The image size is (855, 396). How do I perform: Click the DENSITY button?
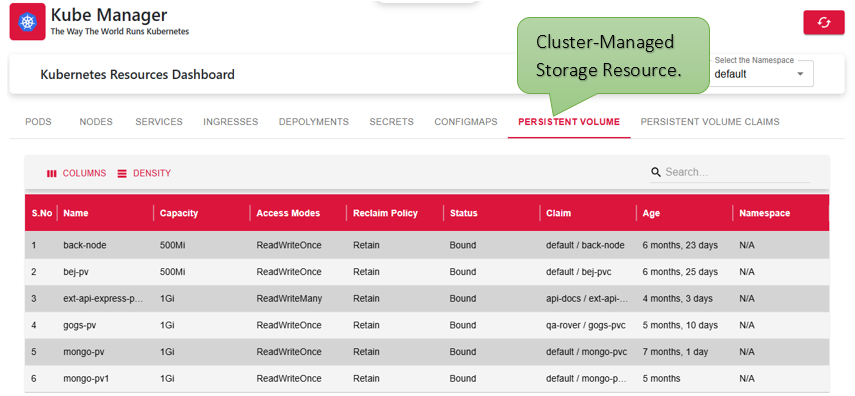click(144, 173)
